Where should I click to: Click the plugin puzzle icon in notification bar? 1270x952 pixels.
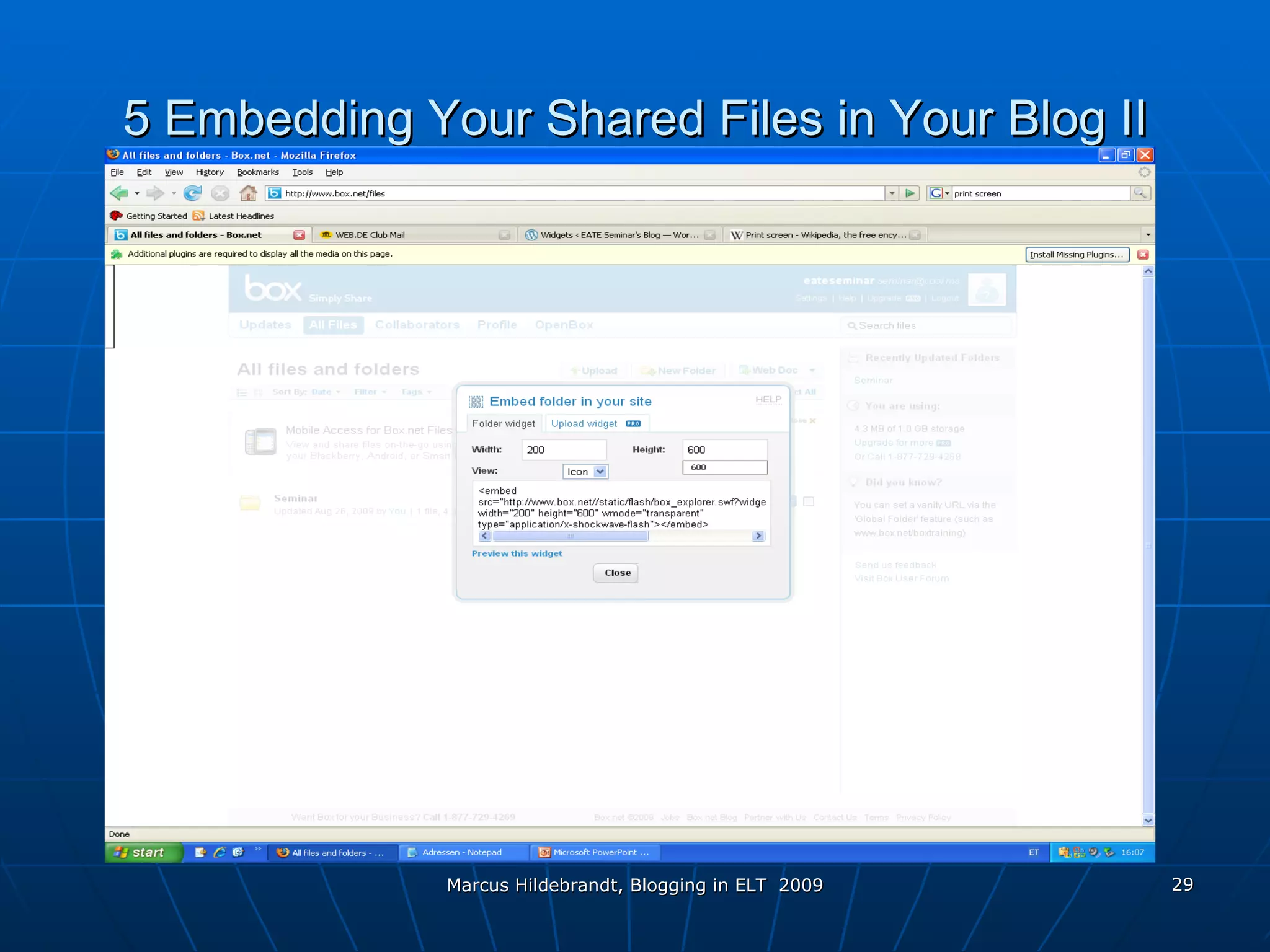pyautogui.click(x=117, y=254)
